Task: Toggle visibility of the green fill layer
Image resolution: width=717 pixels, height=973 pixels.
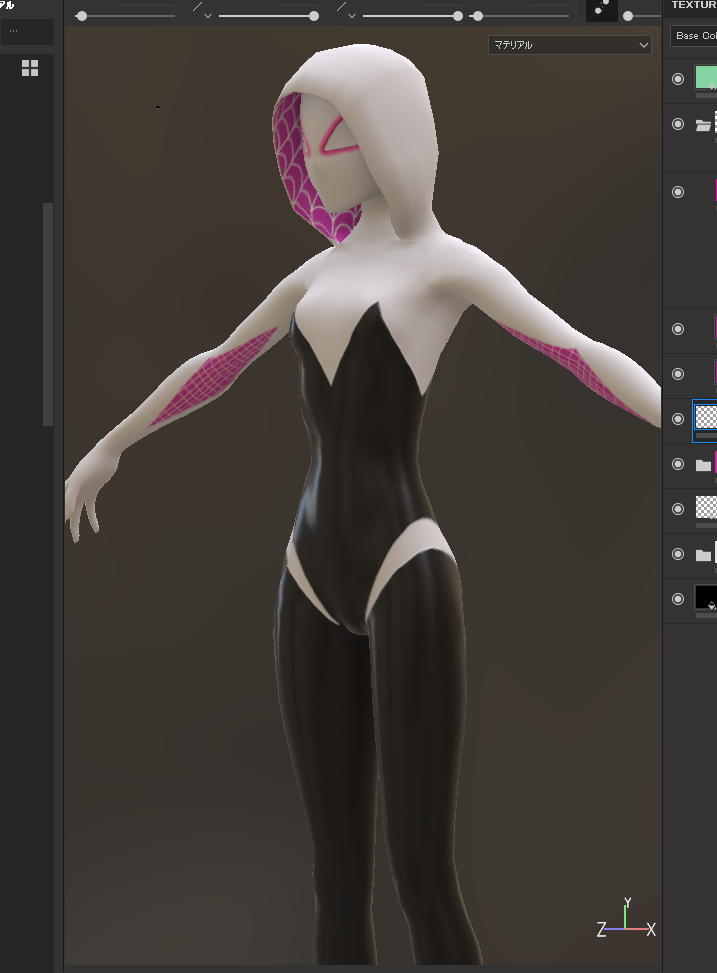Action: [x=678, y=79]
